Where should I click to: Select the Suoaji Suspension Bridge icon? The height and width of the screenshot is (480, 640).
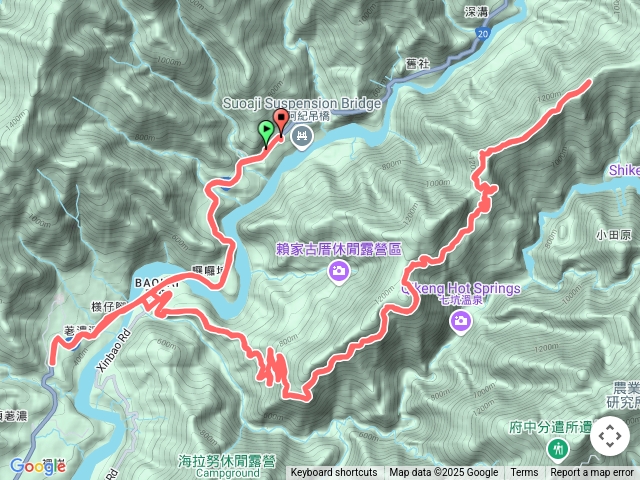pyautogui.click(x=302, y=137)
